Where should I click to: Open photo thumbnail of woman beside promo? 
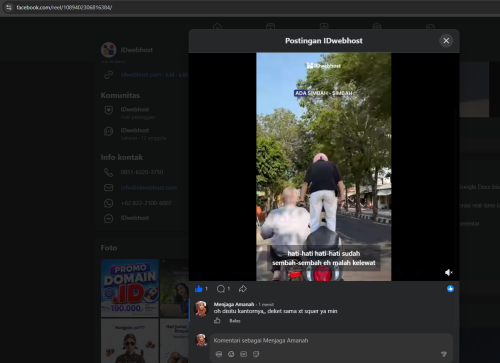pyautogui.click(x=174, y=288)
